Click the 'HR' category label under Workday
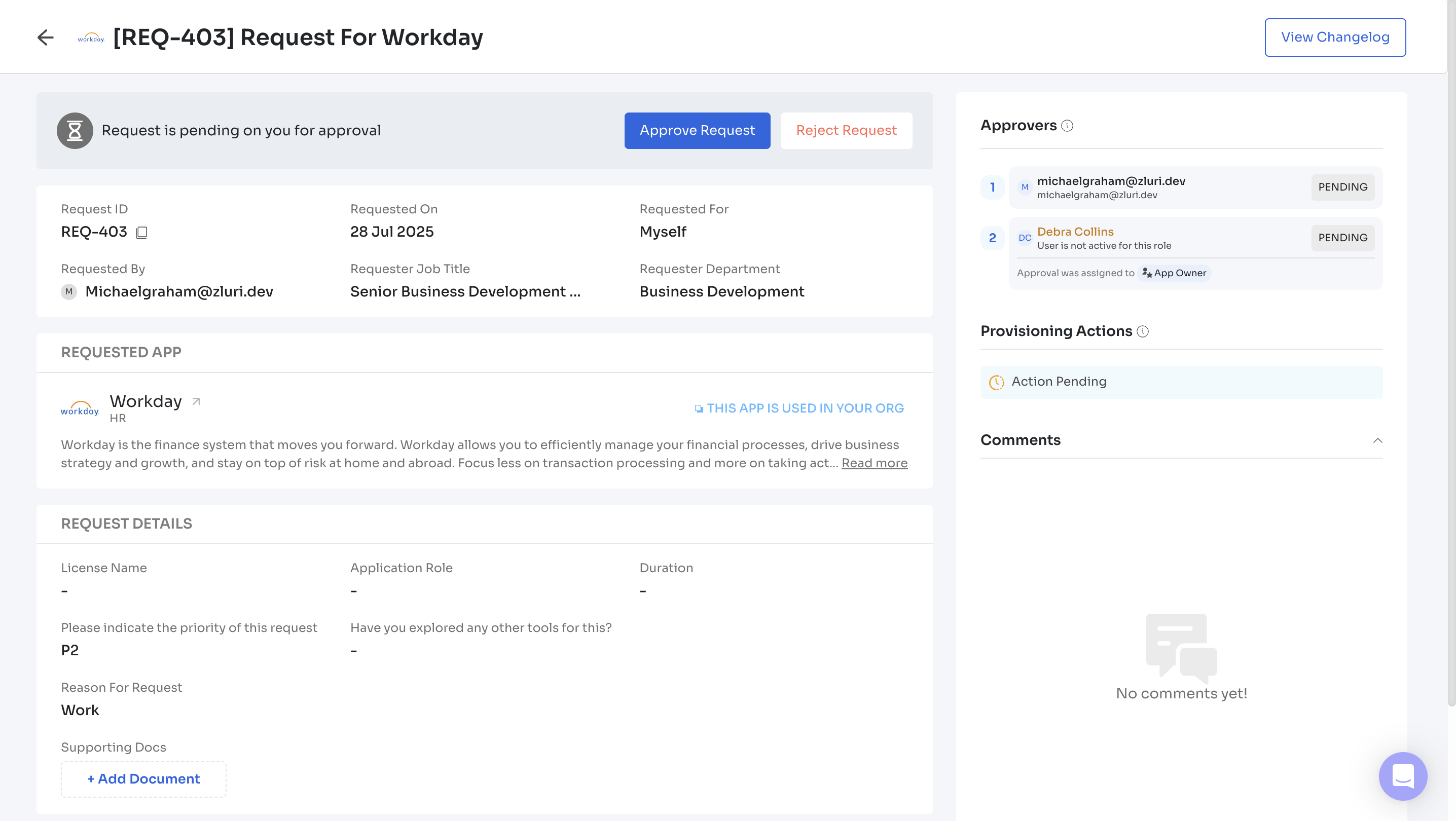This screenshot has width=1456, height=821. tap(118, 418)
